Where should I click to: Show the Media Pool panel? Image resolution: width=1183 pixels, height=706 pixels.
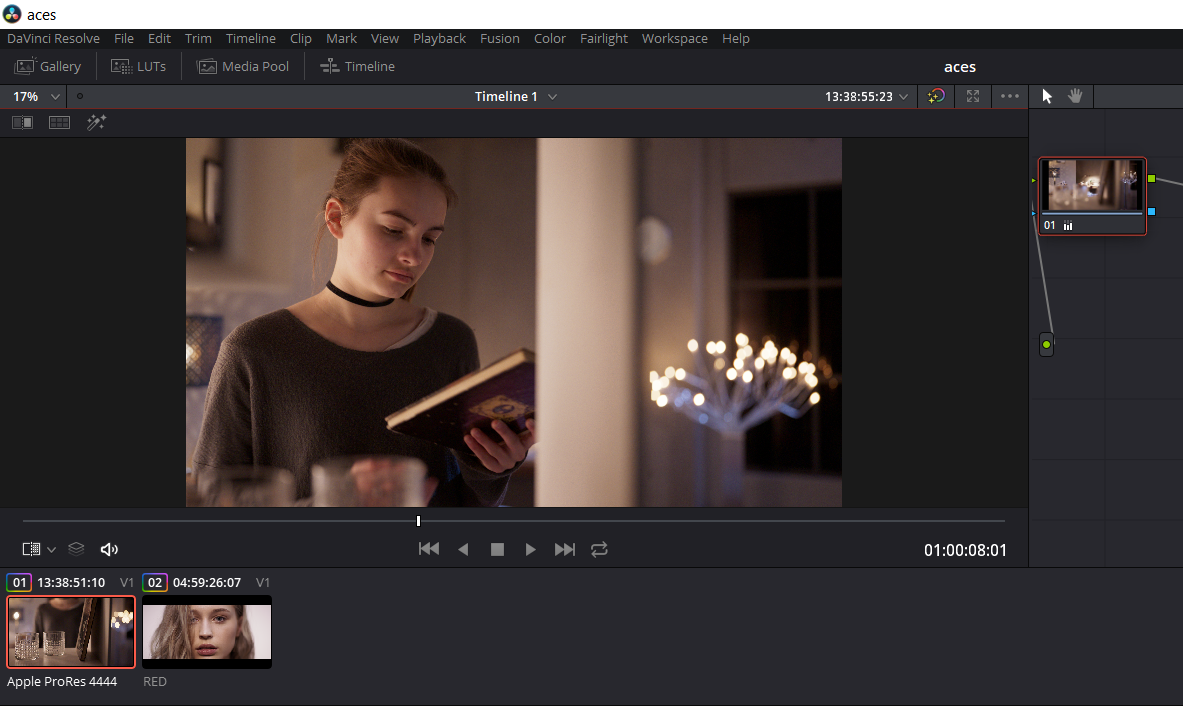pyautogui.click(x=243, y=66)
